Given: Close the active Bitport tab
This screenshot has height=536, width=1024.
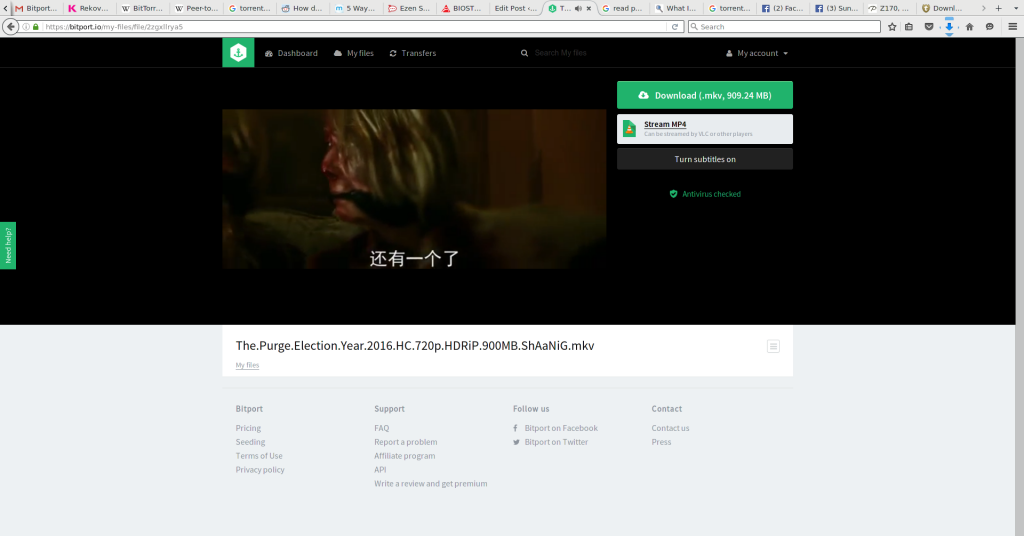Looking at the screenshot, I should [x=588, y=8].
